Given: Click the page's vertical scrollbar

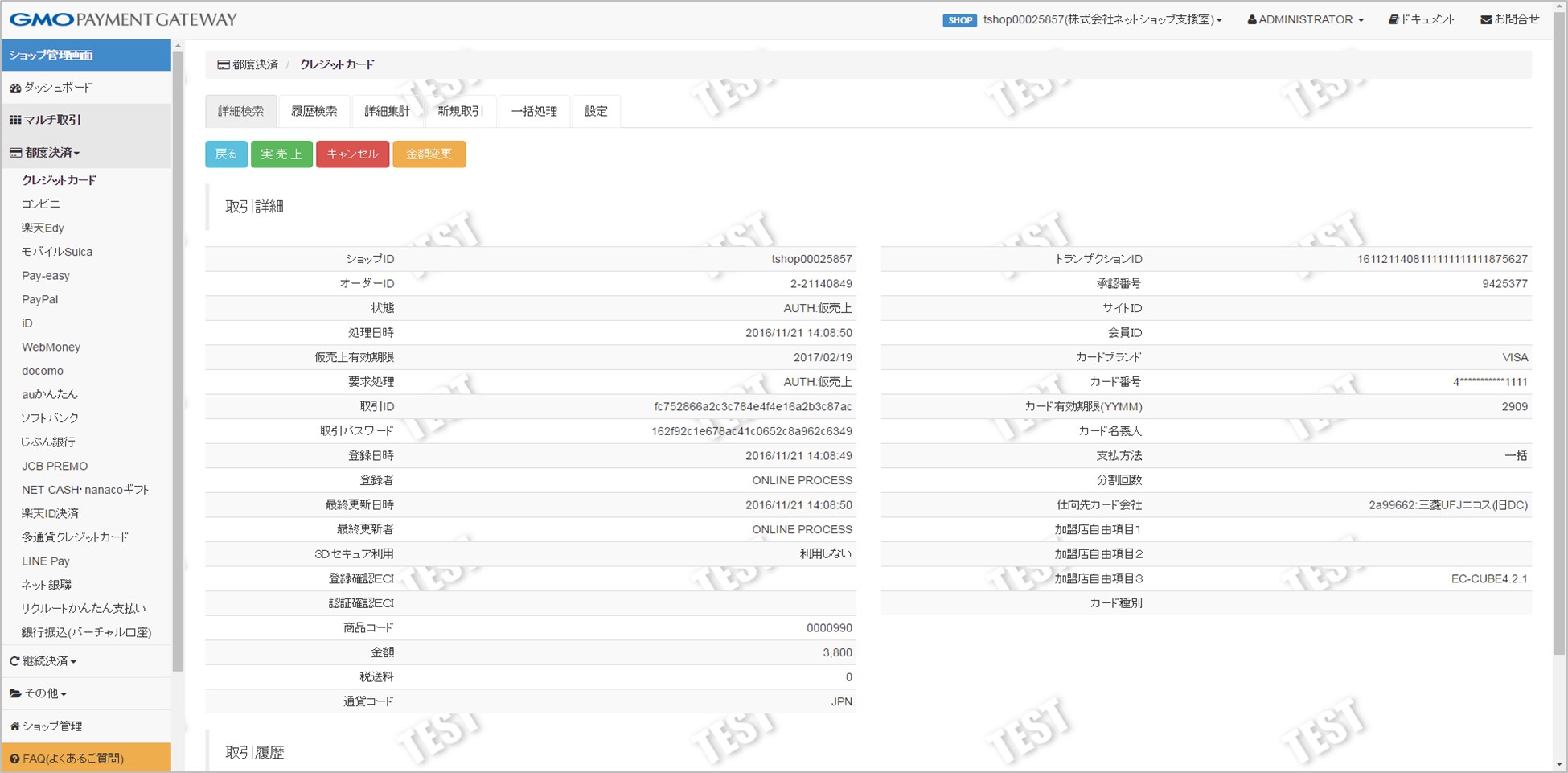Looking at the screenshot, I should coord(1559,322).
